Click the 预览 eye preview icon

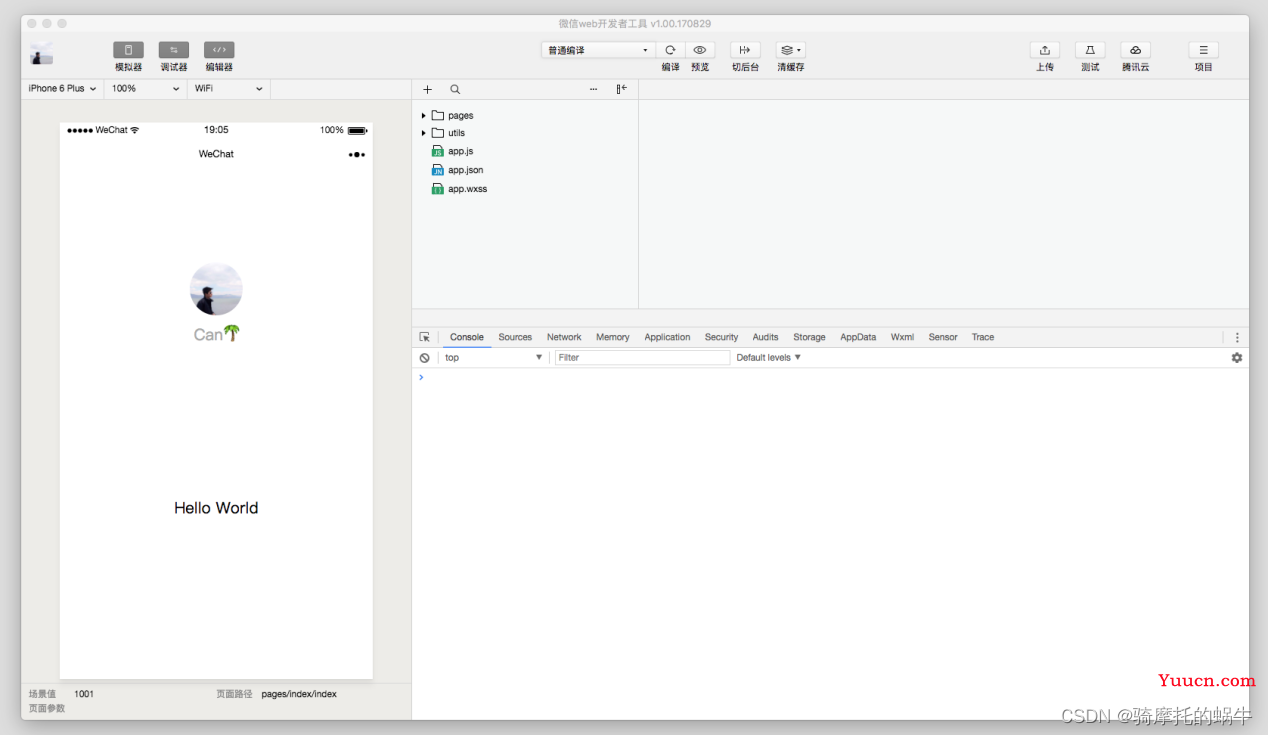(700, 50)
